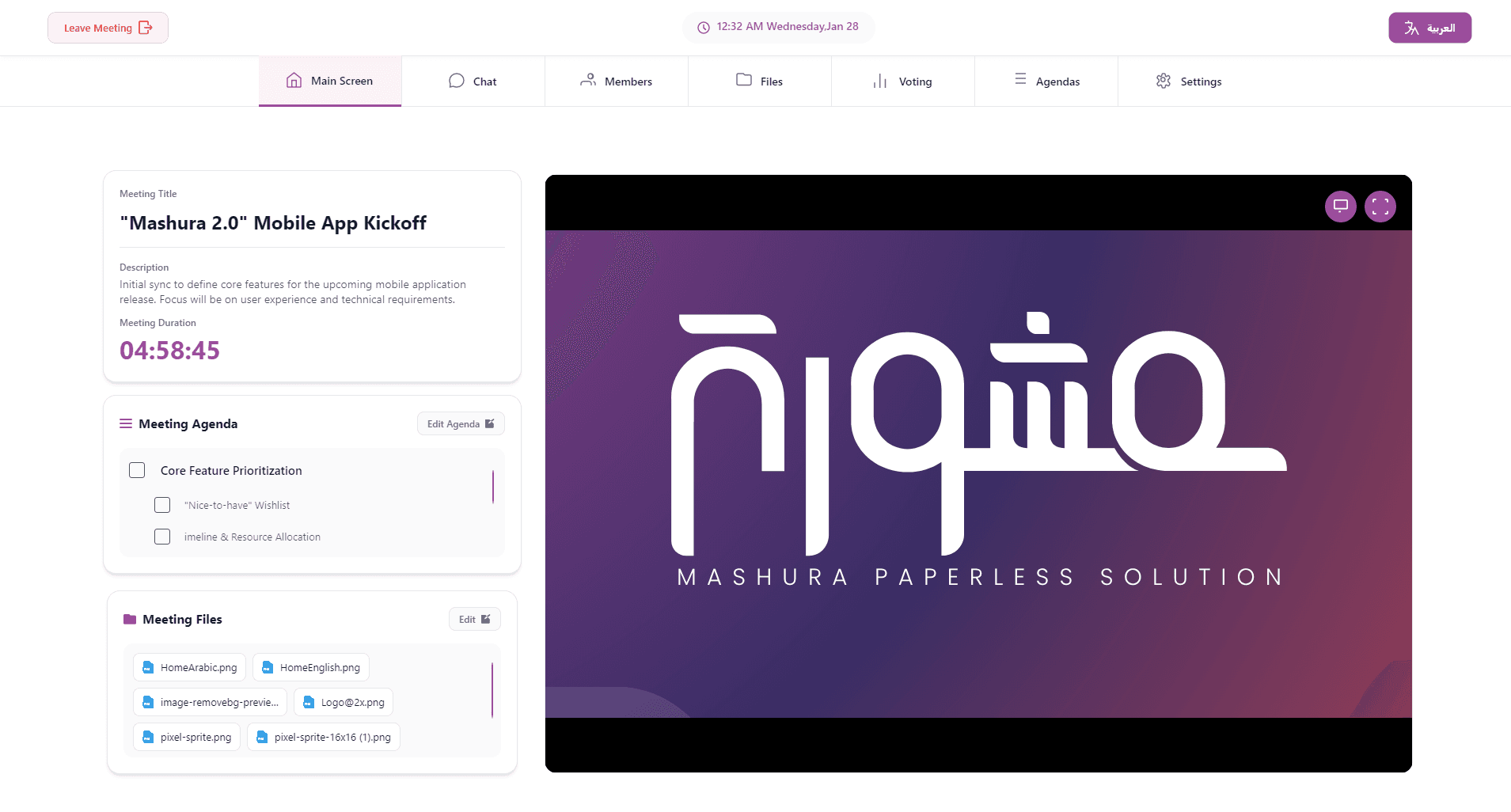Click the clock icon beside meeting time
This screenshot has width=1511, height=812.
pyautogui.click(x=703, y=28)
